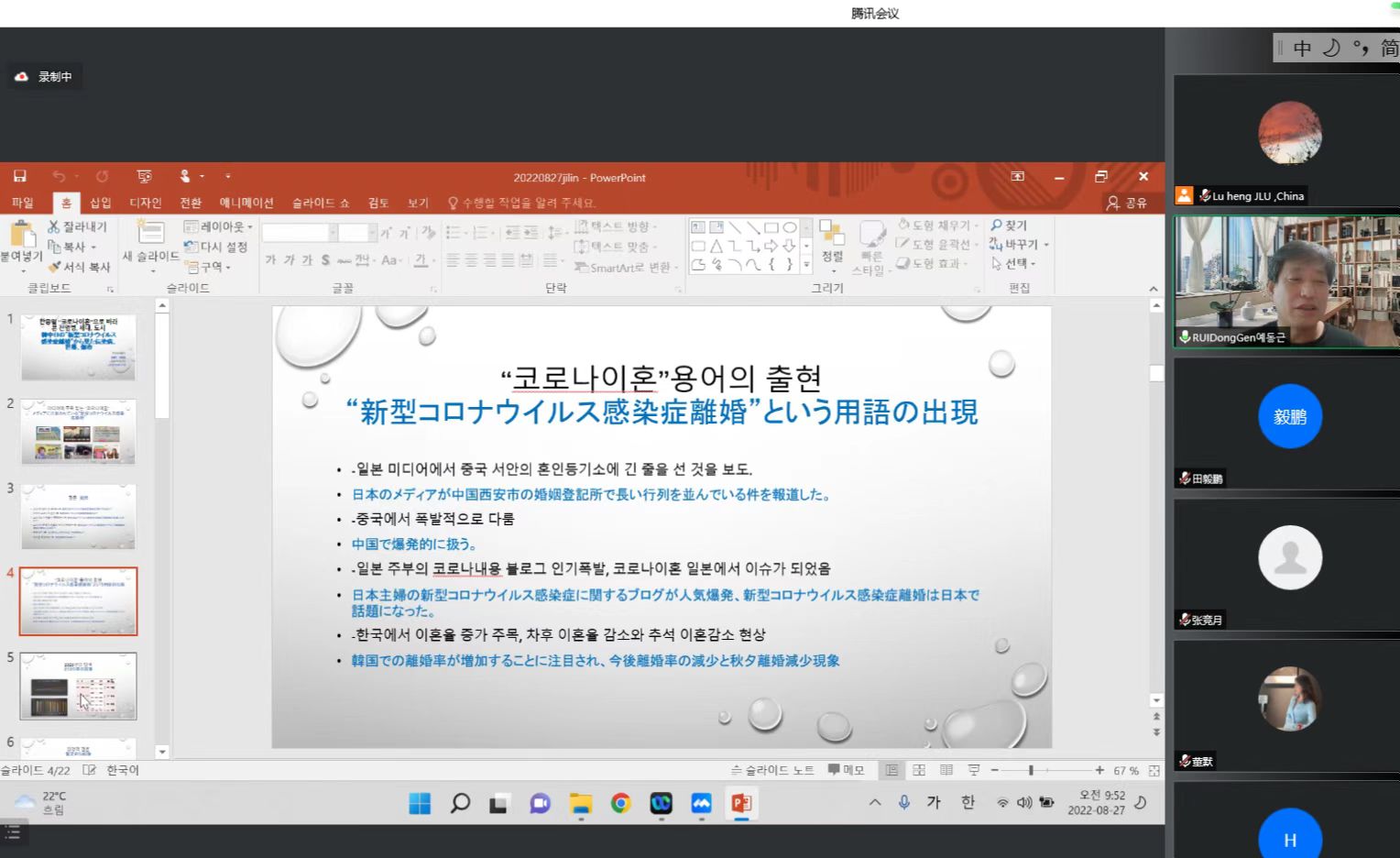Toggle the comments (메모) pane
The width and height of the screenshot is (1400, 858).
click(x=846, y=771)
